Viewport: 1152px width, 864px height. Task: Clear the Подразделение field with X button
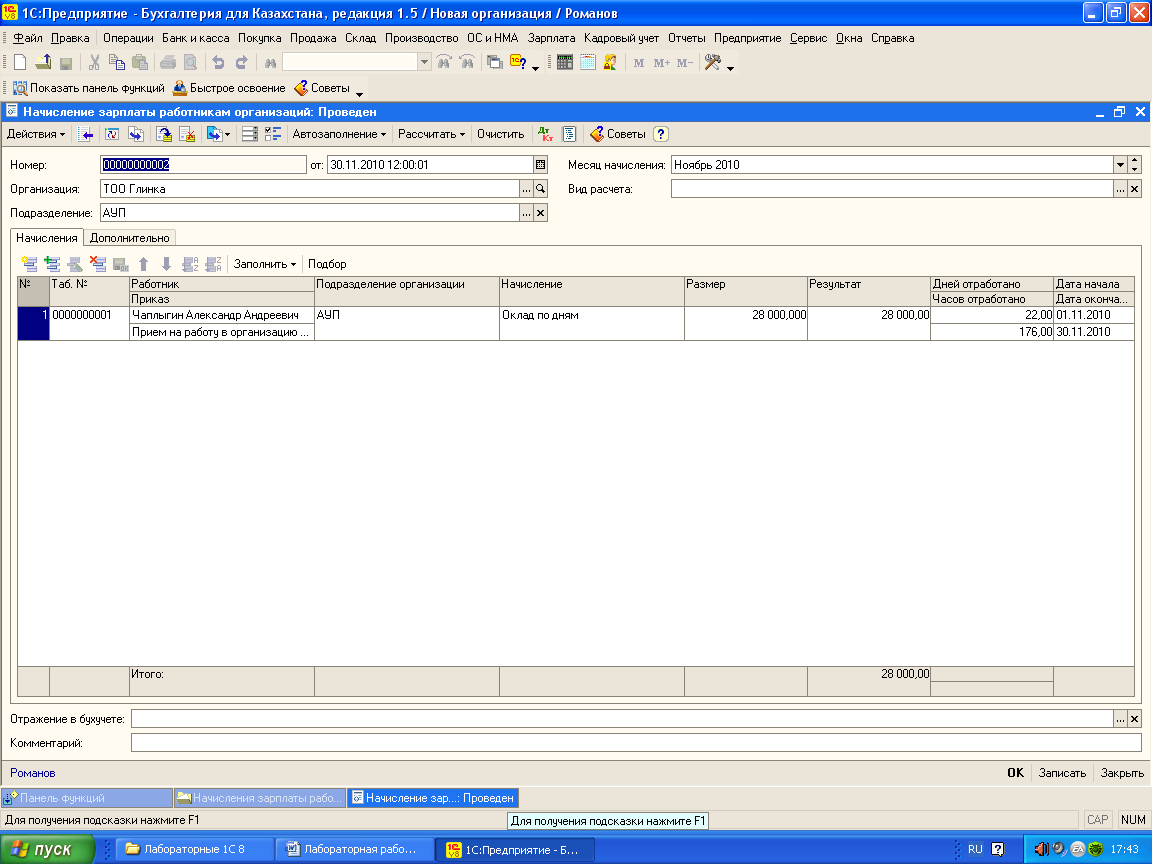(x=541, y=213)
